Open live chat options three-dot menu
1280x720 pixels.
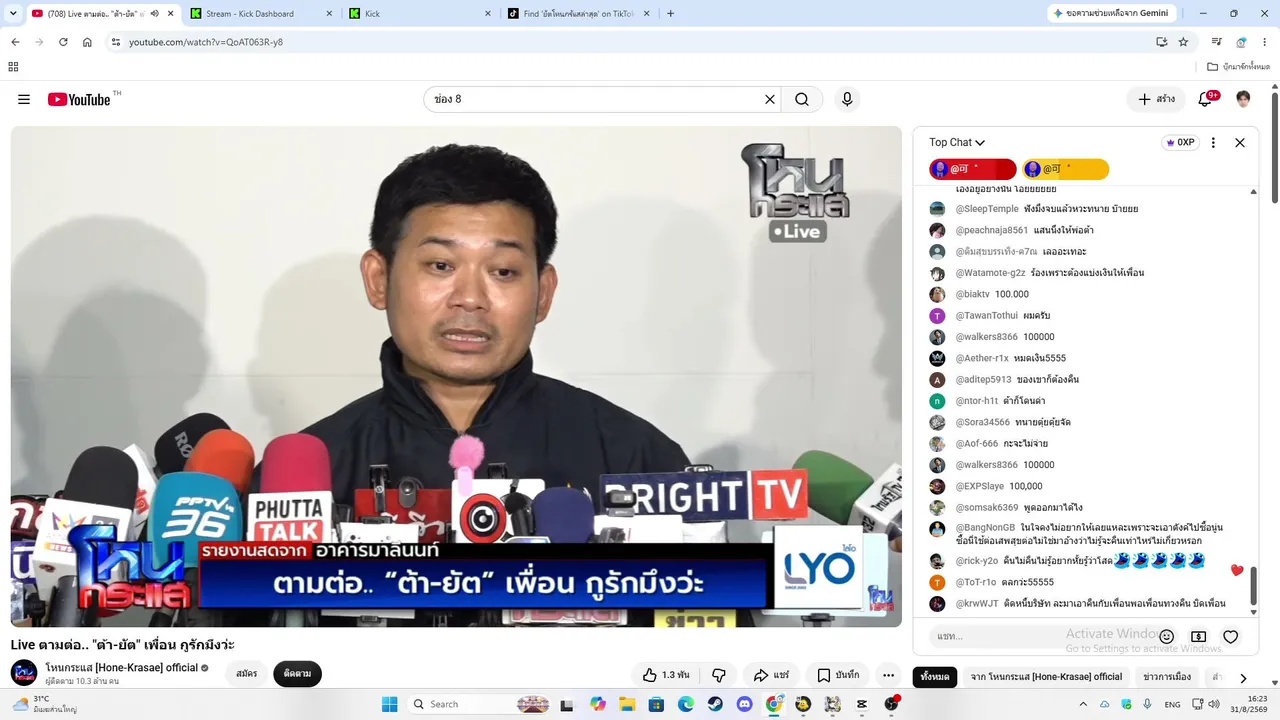pos(1213,143)
